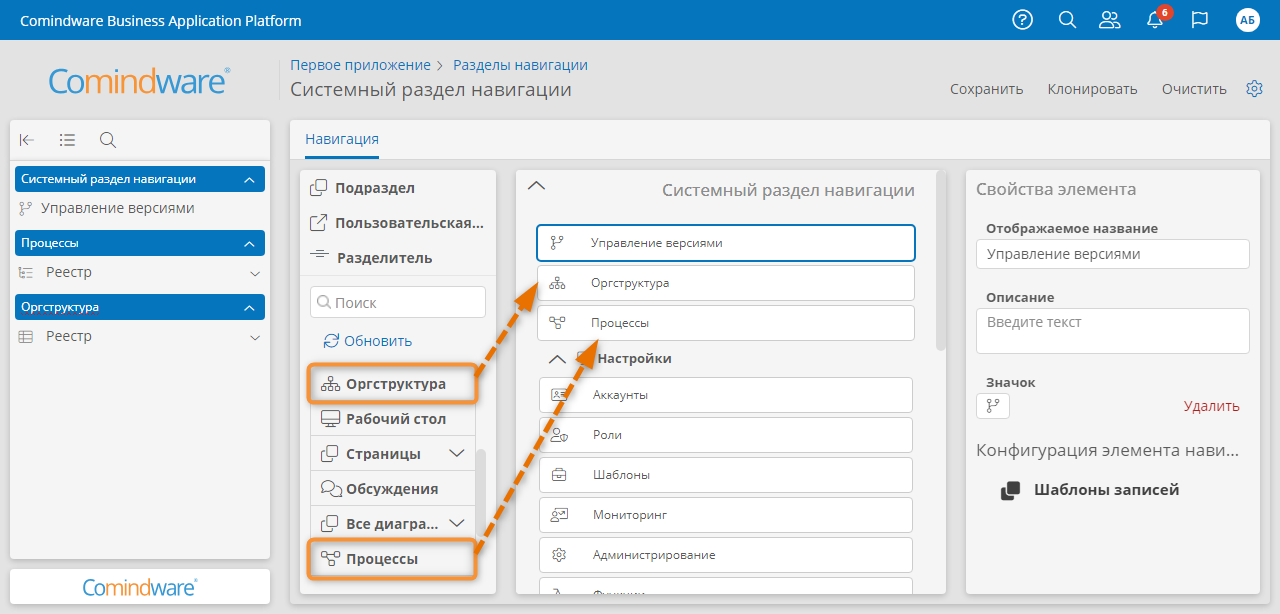
Task: Click the Сохранить button
Action: [x=986, y=89]
